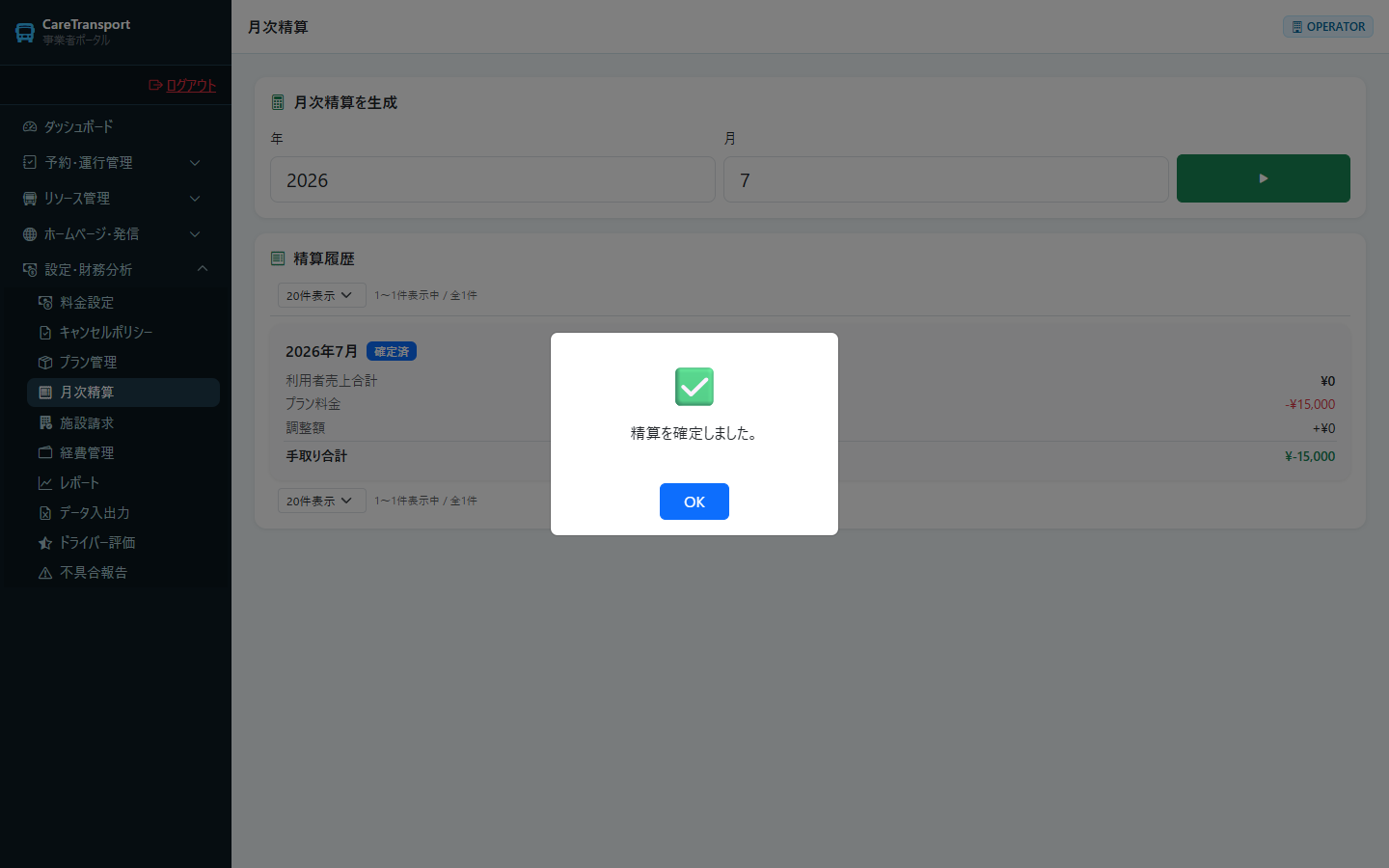Click the 確定済 status badge
The image size is (1389, 868).
[392, 352]
